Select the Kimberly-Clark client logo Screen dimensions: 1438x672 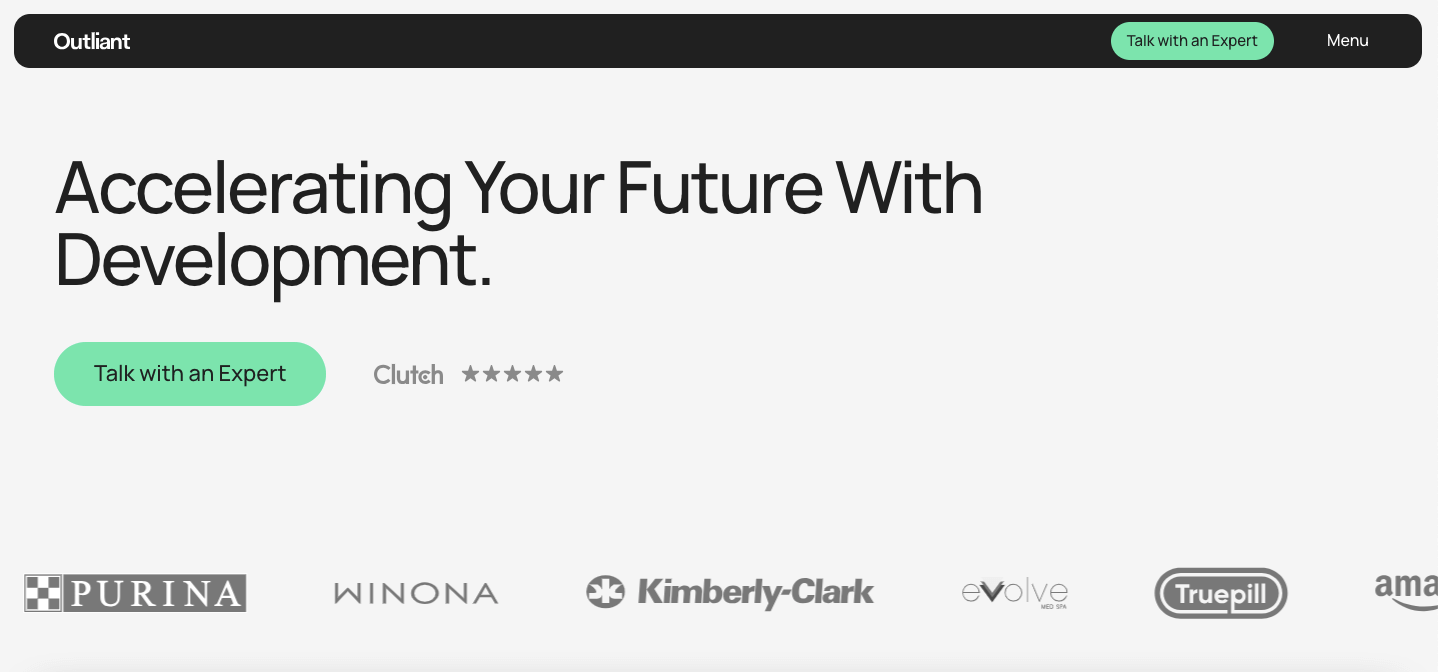coord(730,592)
